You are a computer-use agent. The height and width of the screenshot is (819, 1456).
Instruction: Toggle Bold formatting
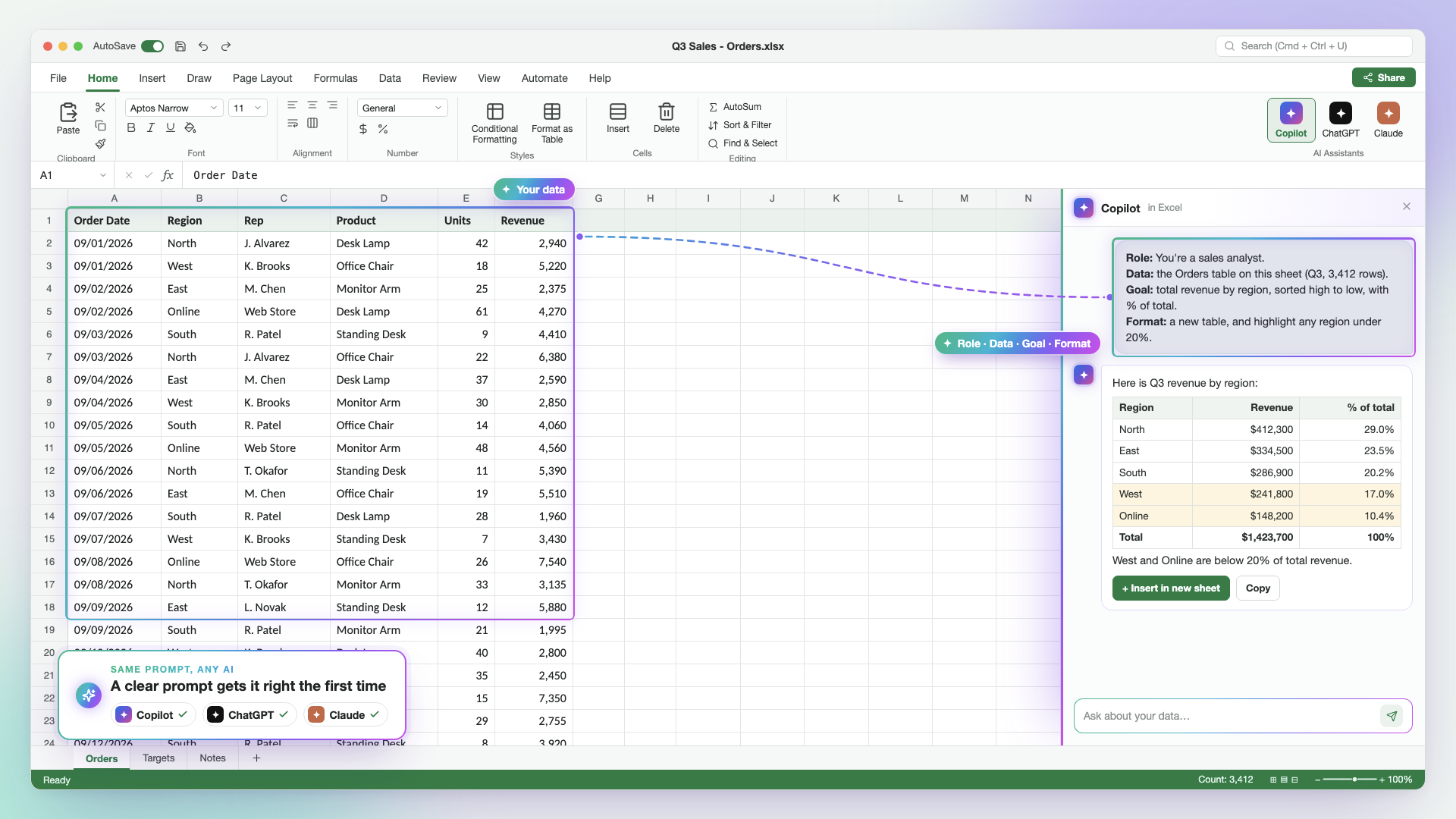click(x=131, y=128)
